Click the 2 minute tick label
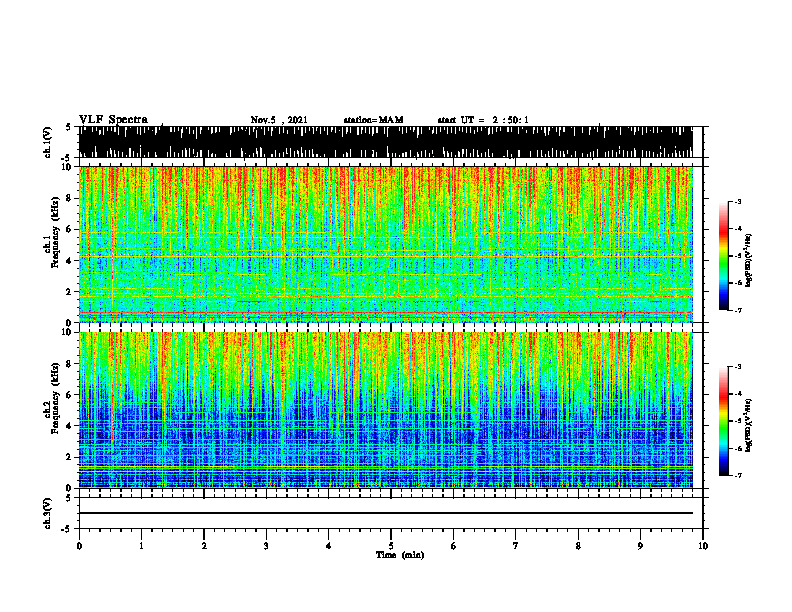The image size is (792, 612). 204,546
